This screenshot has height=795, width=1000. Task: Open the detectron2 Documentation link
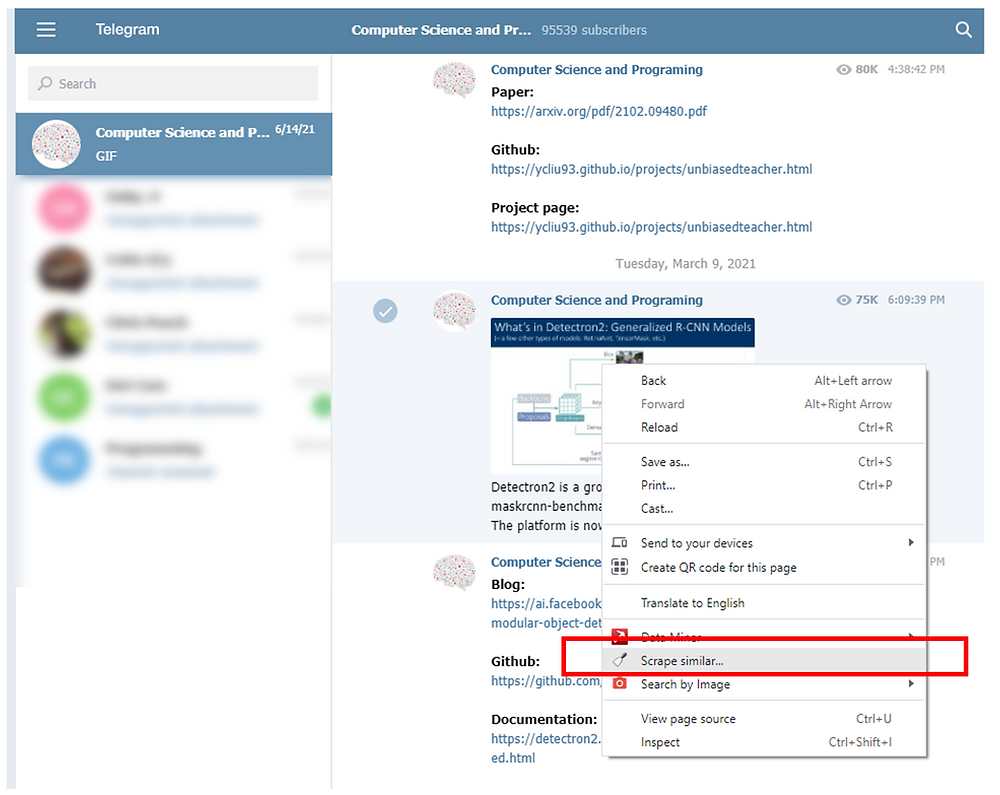click(x=547, y=748)
